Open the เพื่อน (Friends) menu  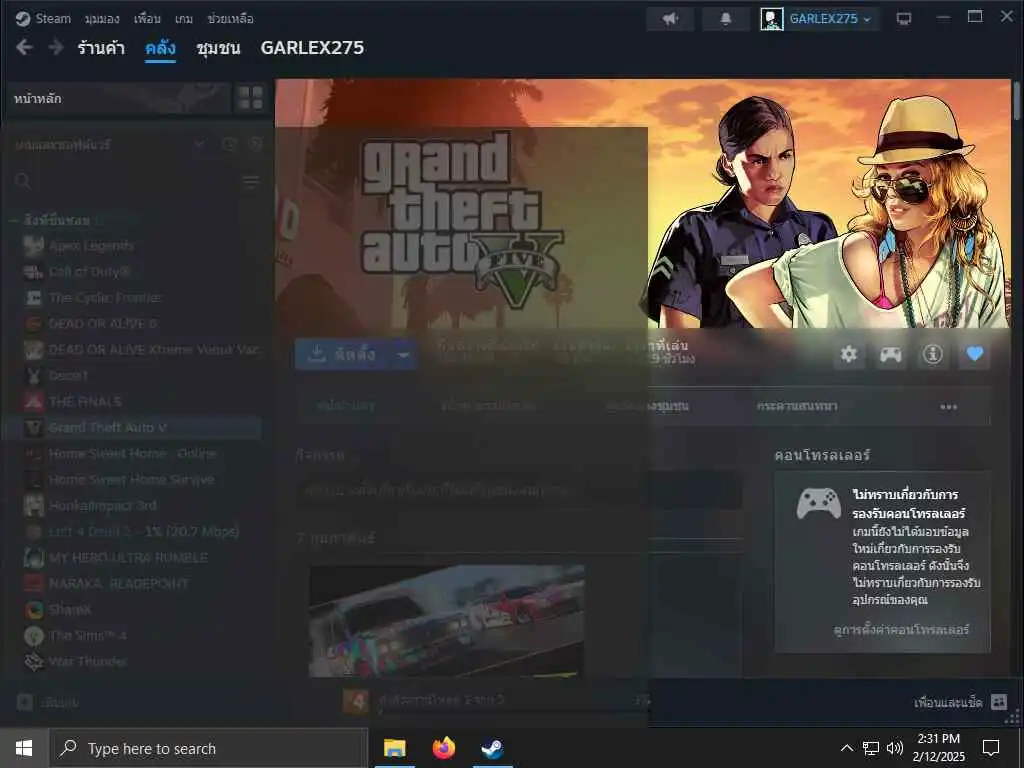[147, 19]
